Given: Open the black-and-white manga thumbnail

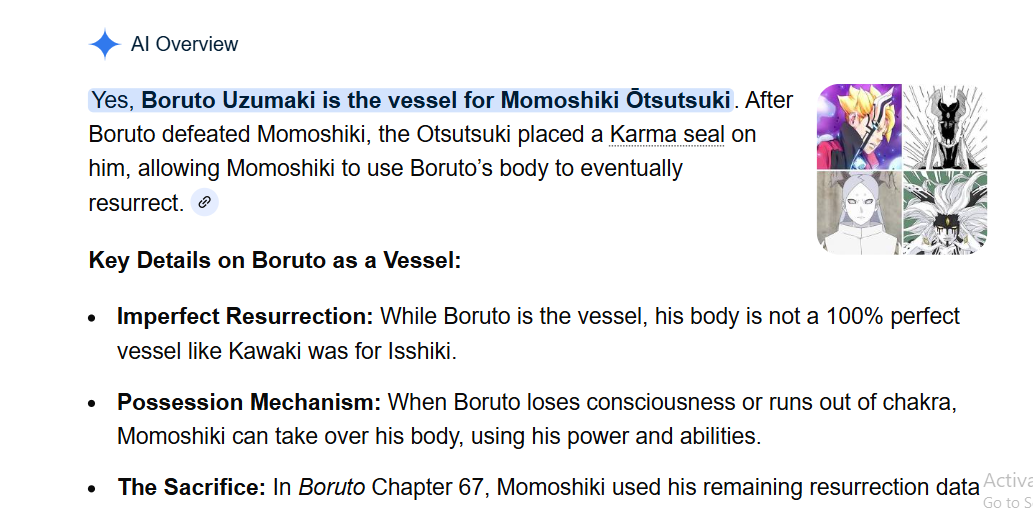Looking at the screenshot, I should tap(945, 127).
